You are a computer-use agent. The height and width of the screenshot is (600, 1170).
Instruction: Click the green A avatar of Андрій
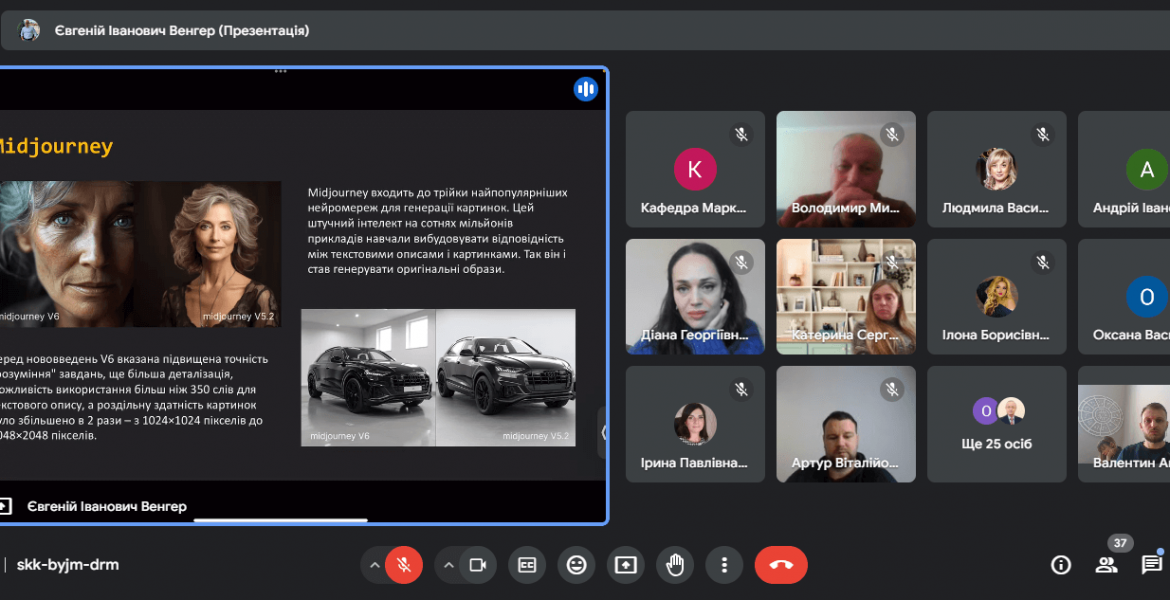click(1147, 169)
